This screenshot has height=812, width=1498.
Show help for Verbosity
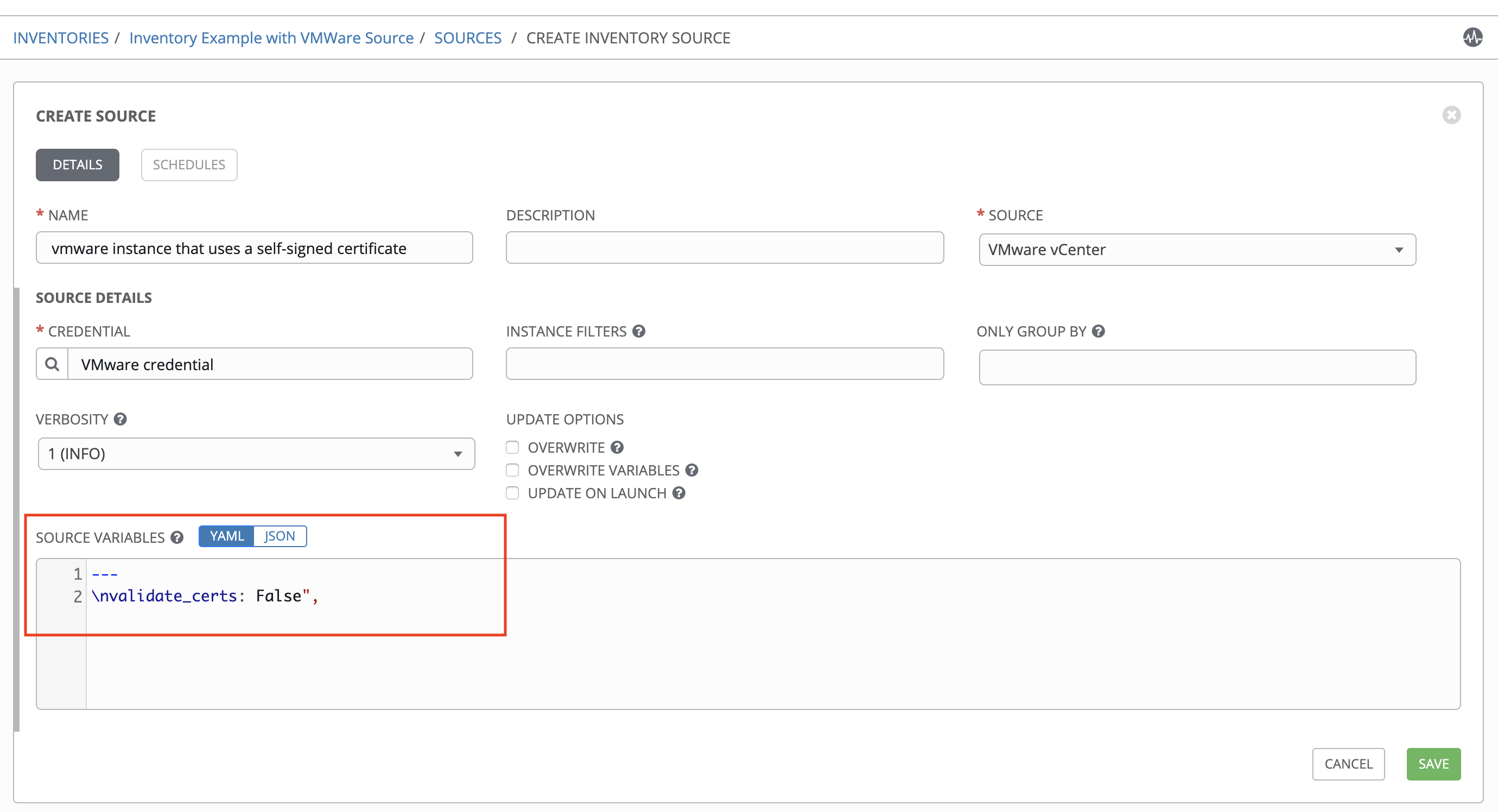120,419
